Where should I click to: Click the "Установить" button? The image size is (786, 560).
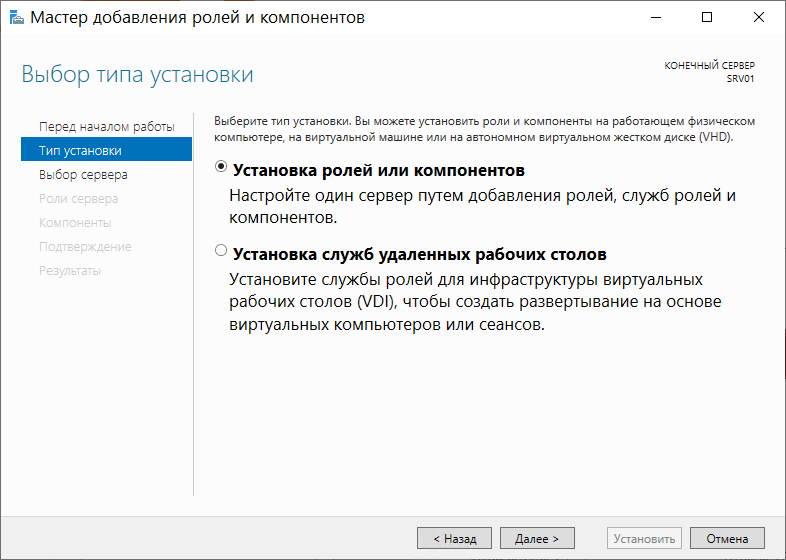click(x=644, y=538)
